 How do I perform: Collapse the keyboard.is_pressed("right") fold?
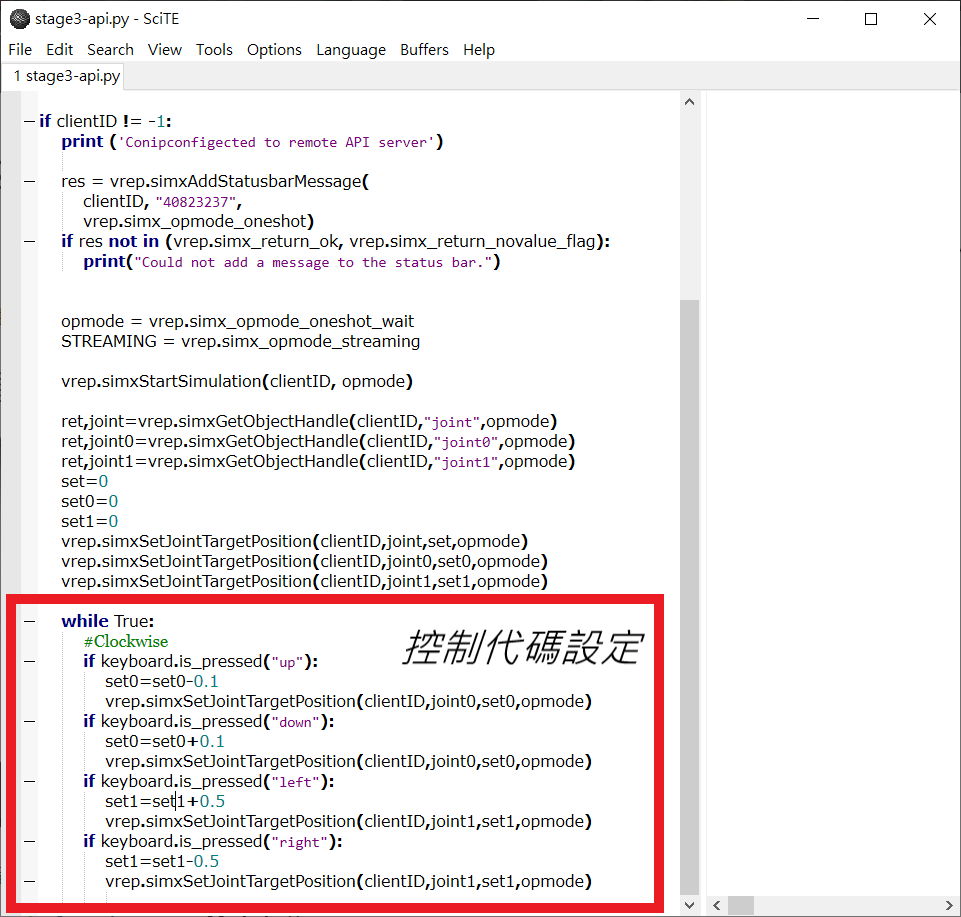click(29, 842)
